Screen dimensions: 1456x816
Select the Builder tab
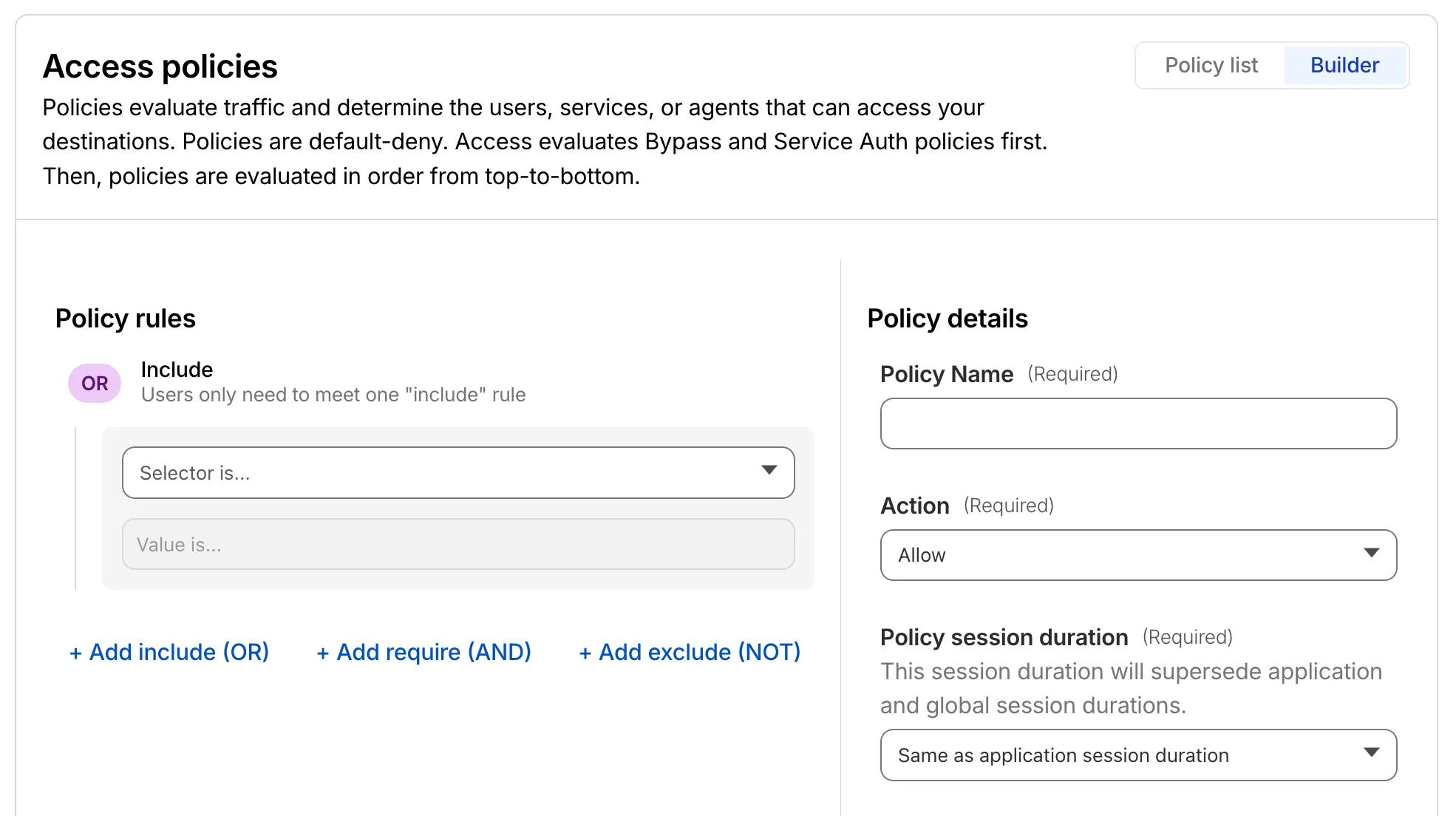[1344, 65]
